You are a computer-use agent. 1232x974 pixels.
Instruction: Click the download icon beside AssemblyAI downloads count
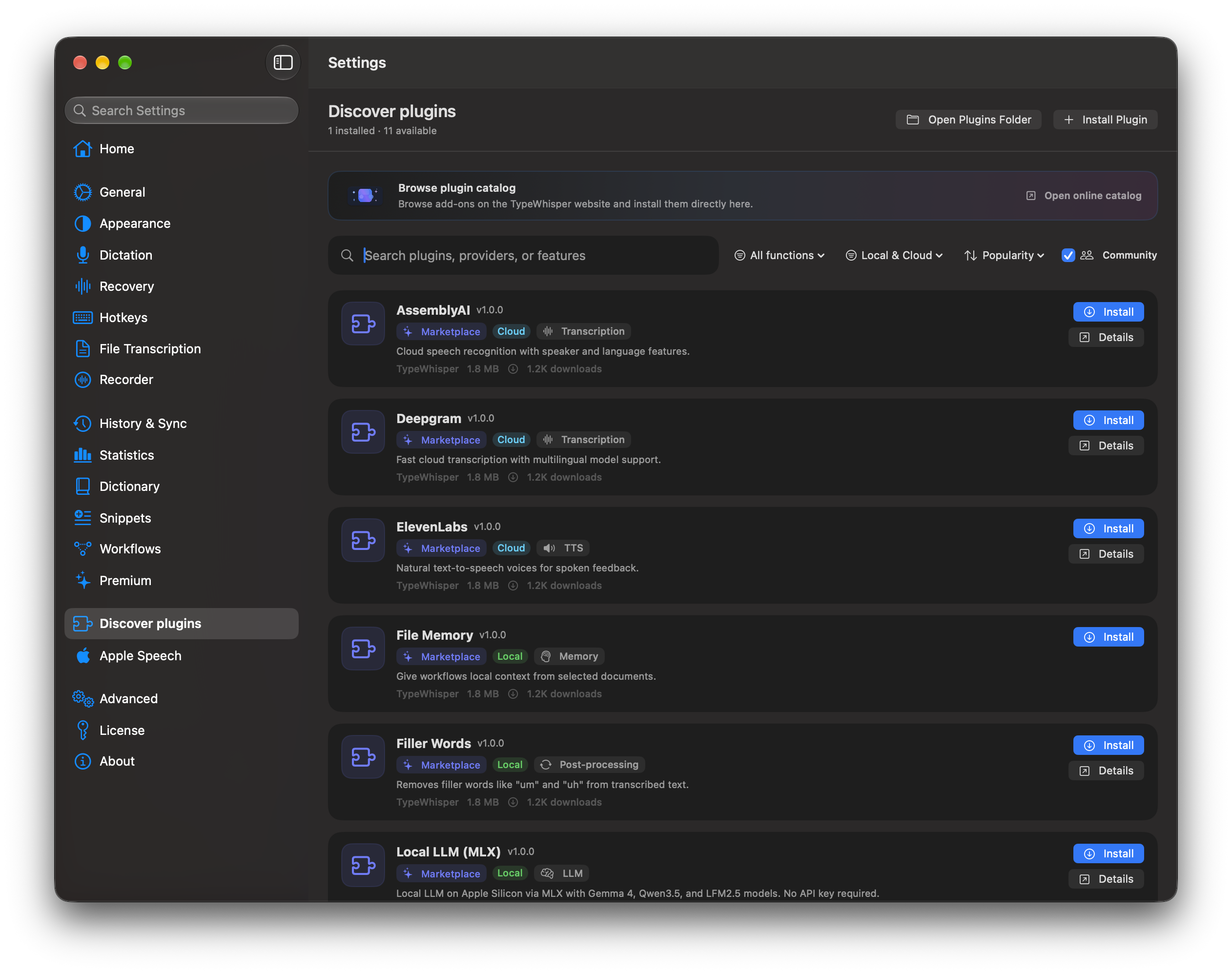tap(513, 369)
